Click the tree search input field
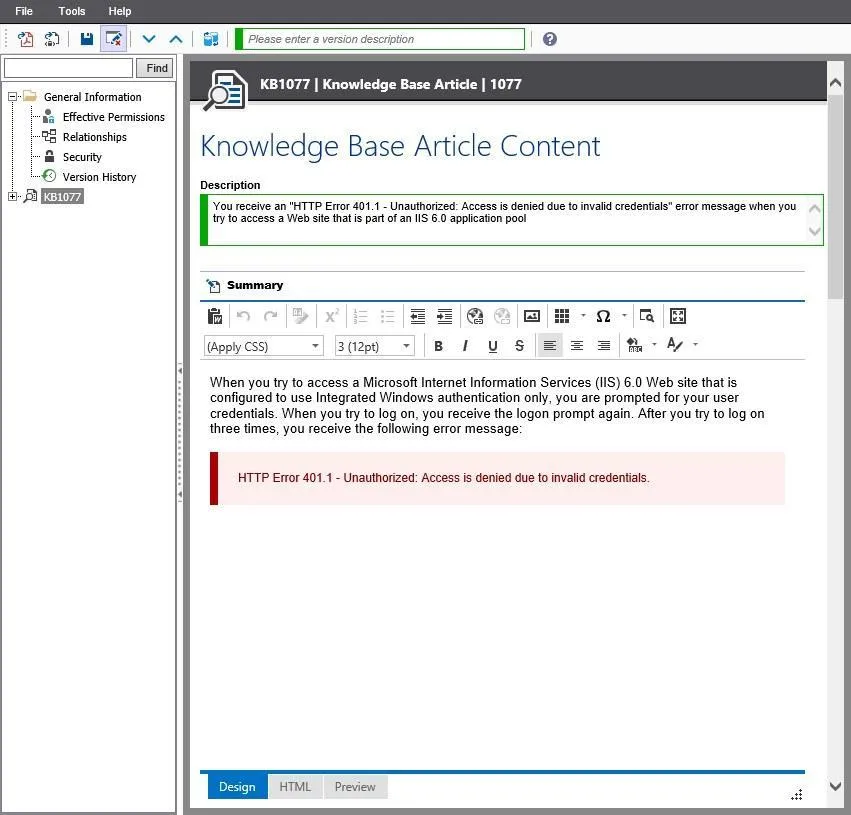Image resolution: width=851 pixels, height=815 pixels. (68, 68)
